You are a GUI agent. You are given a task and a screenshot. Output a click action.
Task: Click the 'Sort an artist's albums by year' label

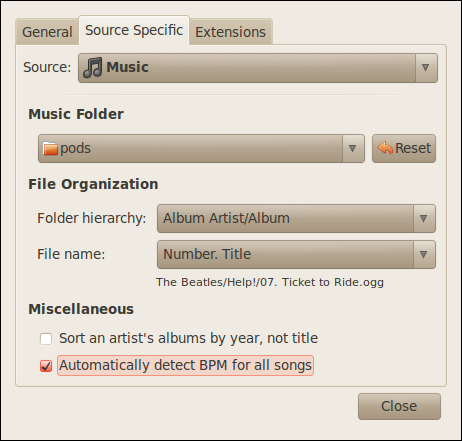[188, 338]
